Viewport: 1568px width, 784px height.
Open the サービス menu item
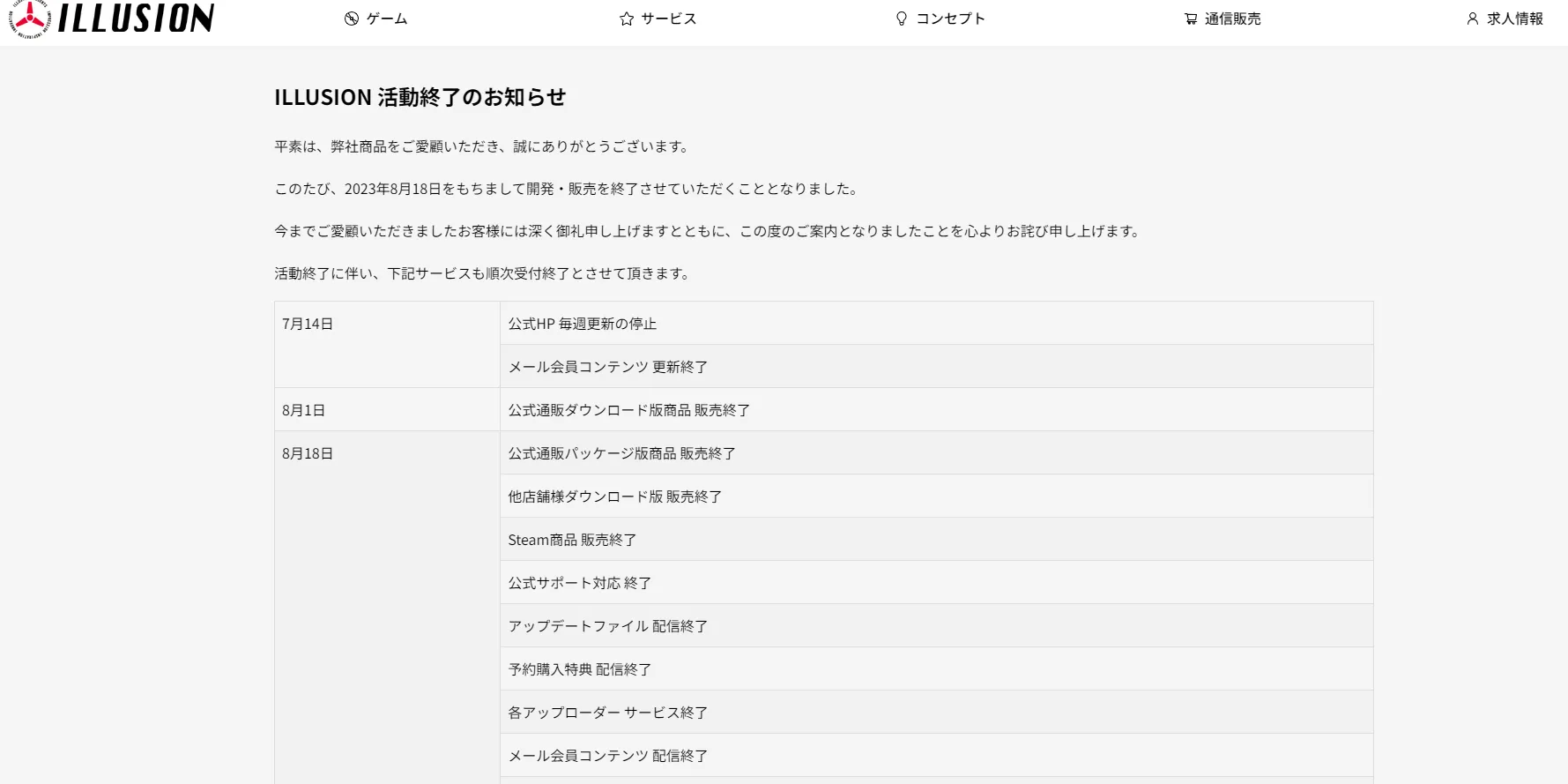pyautogui.click(x=669, y=19)
